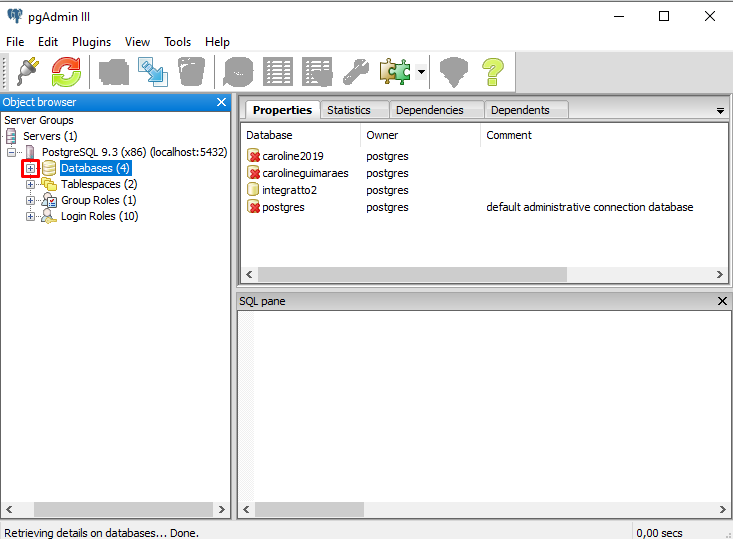Open the Plugins menu

click(x=92, y=42)
